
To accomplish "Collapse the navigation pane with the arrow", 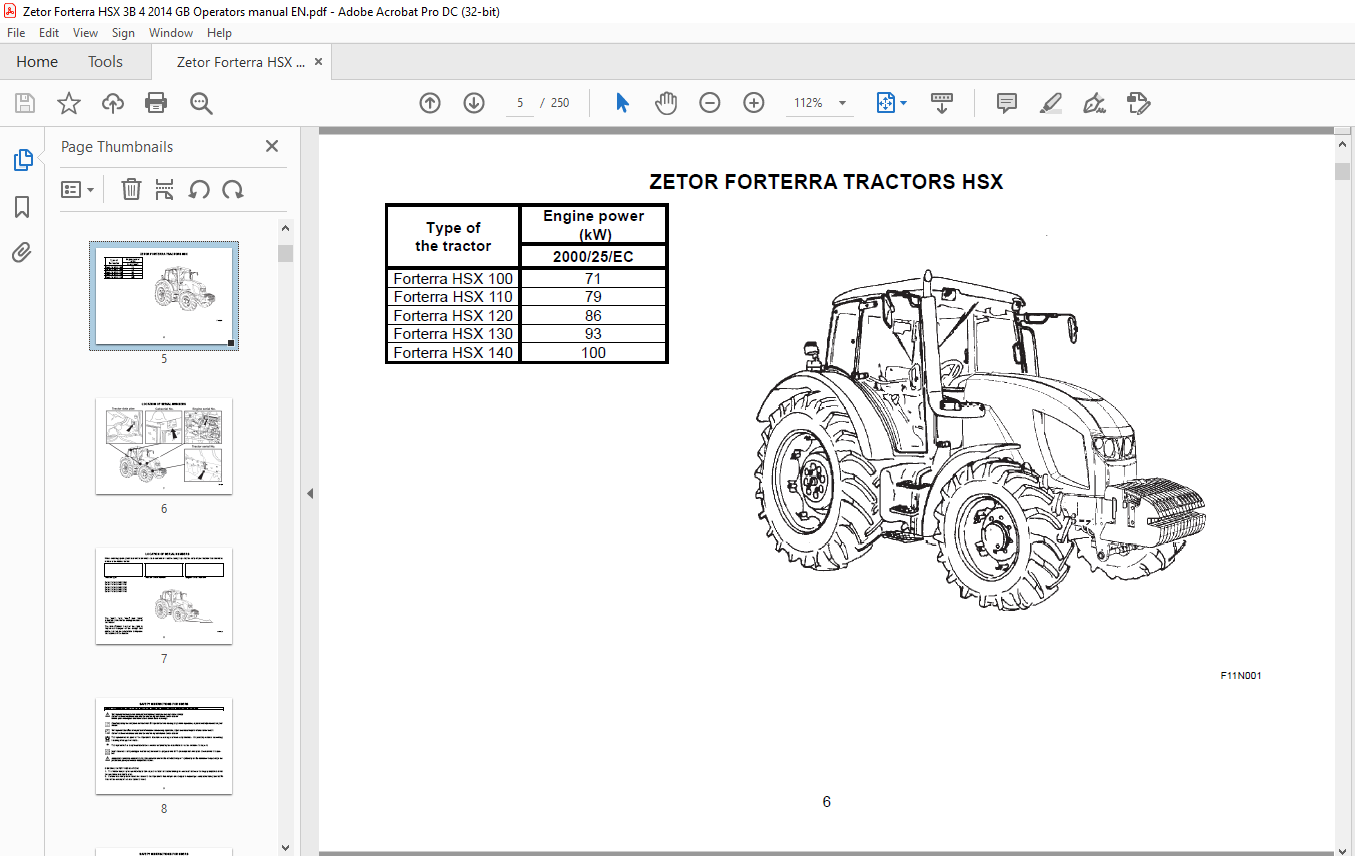I will coord(310,493).
